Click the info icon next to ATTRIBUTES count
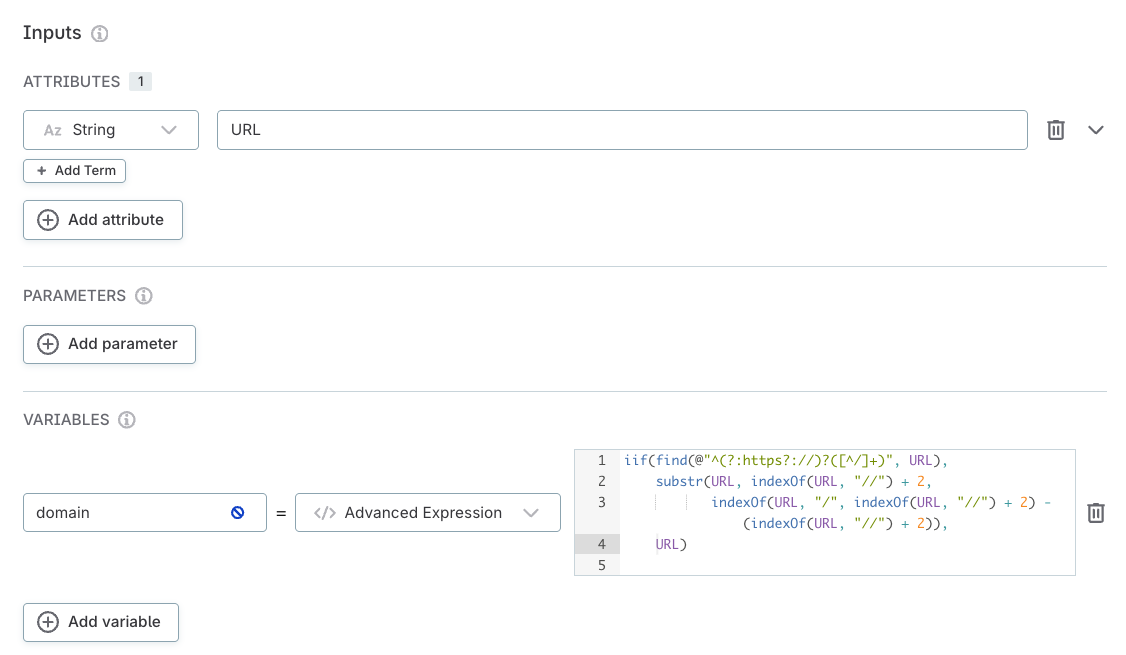The height and width of the screenshot is (655, 1126). tap(141, 81)
